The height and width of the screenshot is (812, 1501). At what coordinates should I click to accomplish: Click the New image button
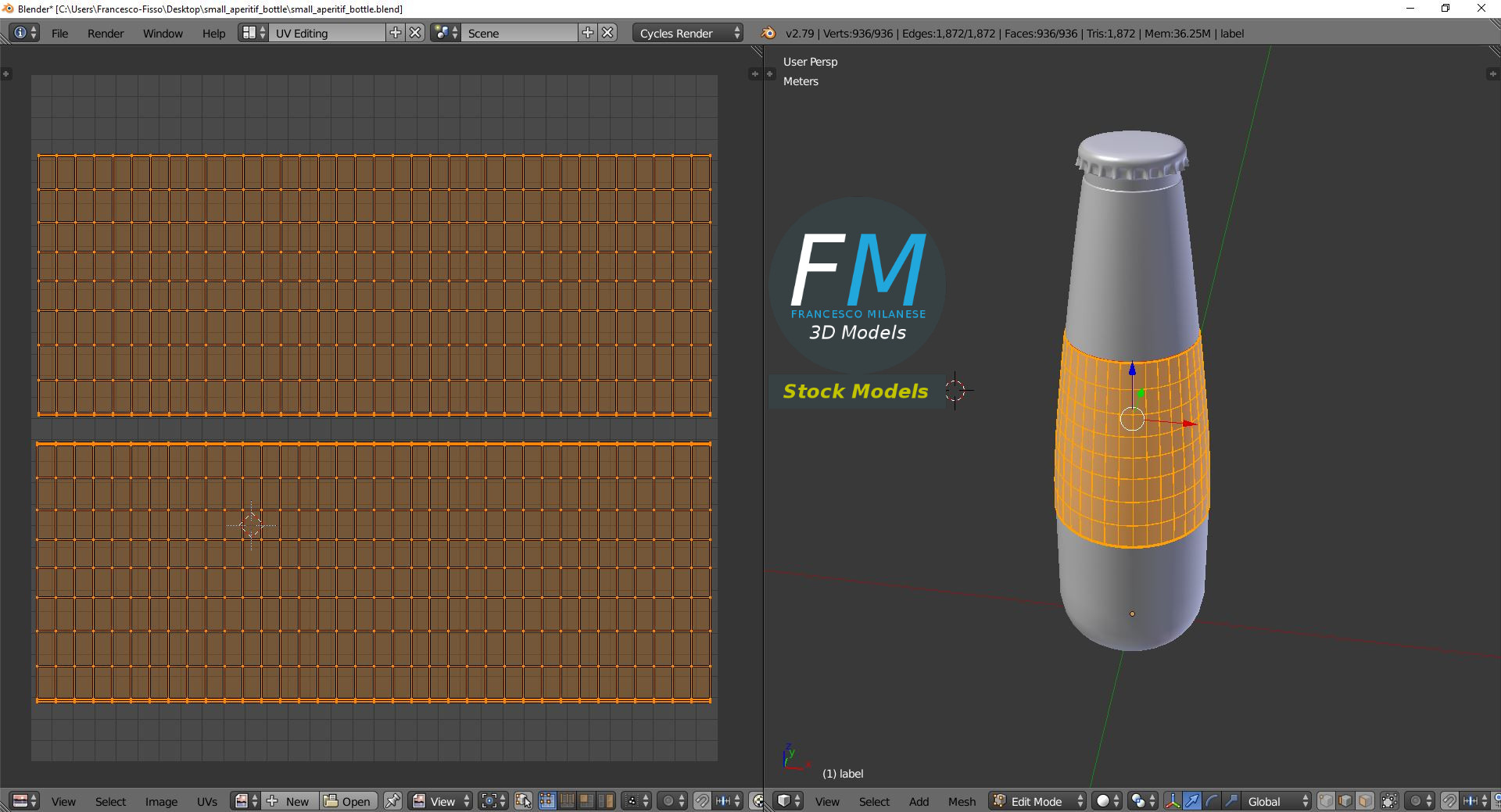click(289, 801)
